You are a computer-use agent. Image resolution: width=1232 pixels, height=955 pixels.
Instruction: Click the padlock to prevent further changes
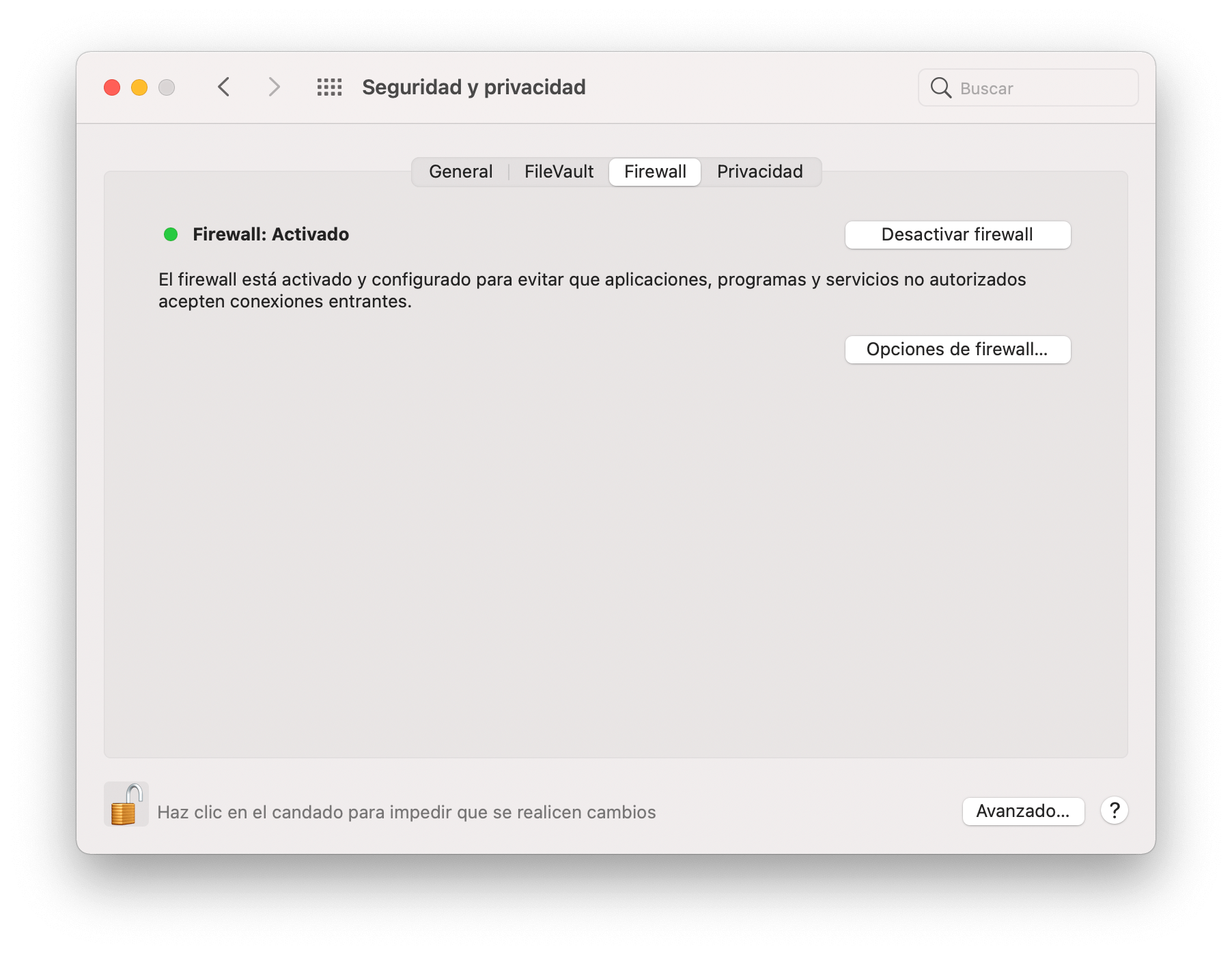[x=127, y=803]
